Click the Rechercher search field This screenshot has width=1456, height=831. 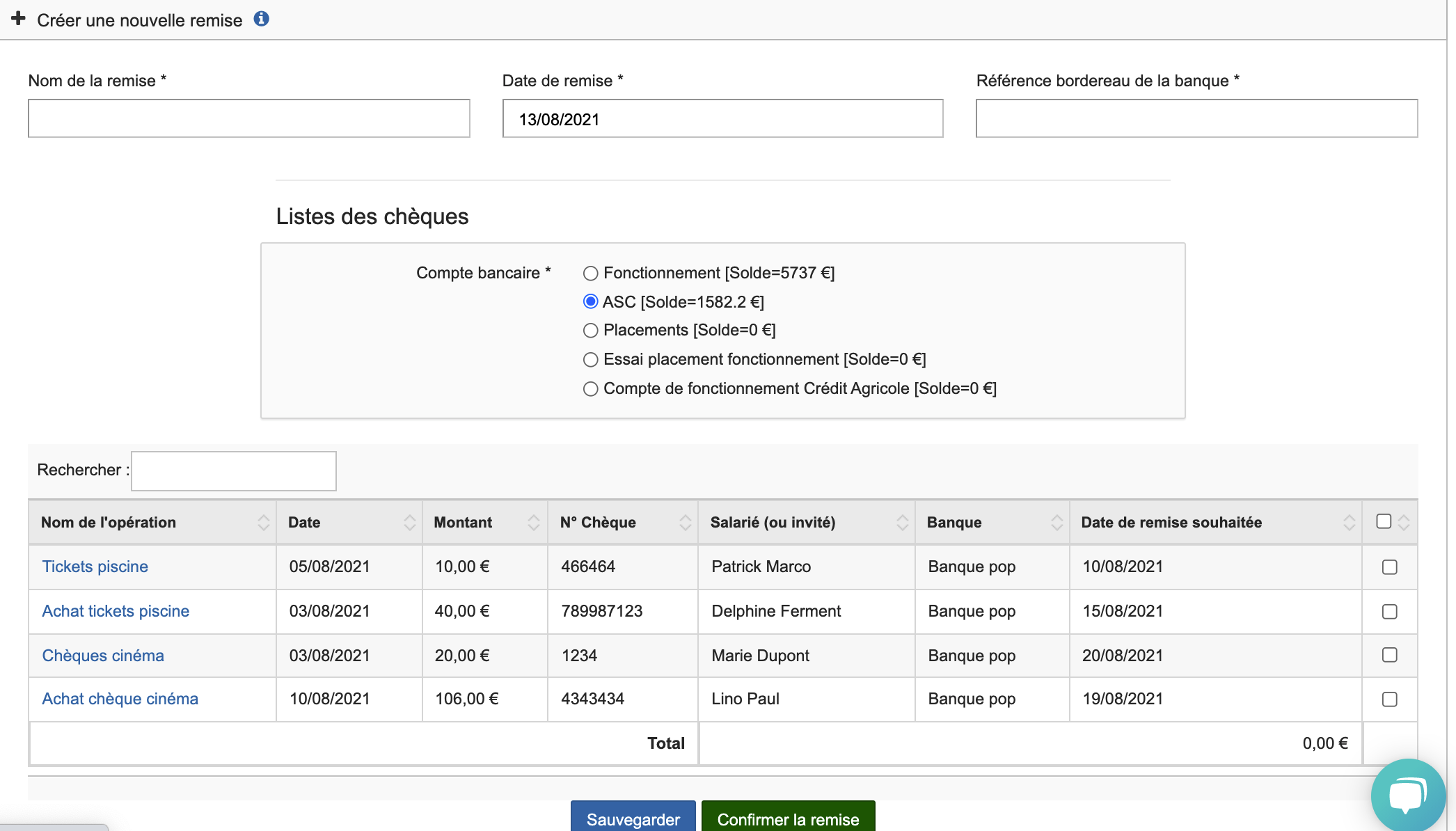pyautogui.click(x=234, y=471)
